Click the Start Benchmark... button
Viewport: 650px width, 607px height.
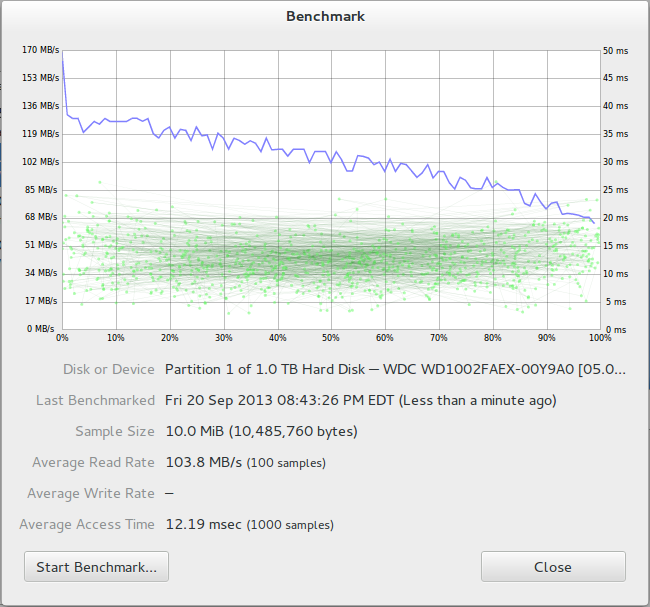[96, 566]
